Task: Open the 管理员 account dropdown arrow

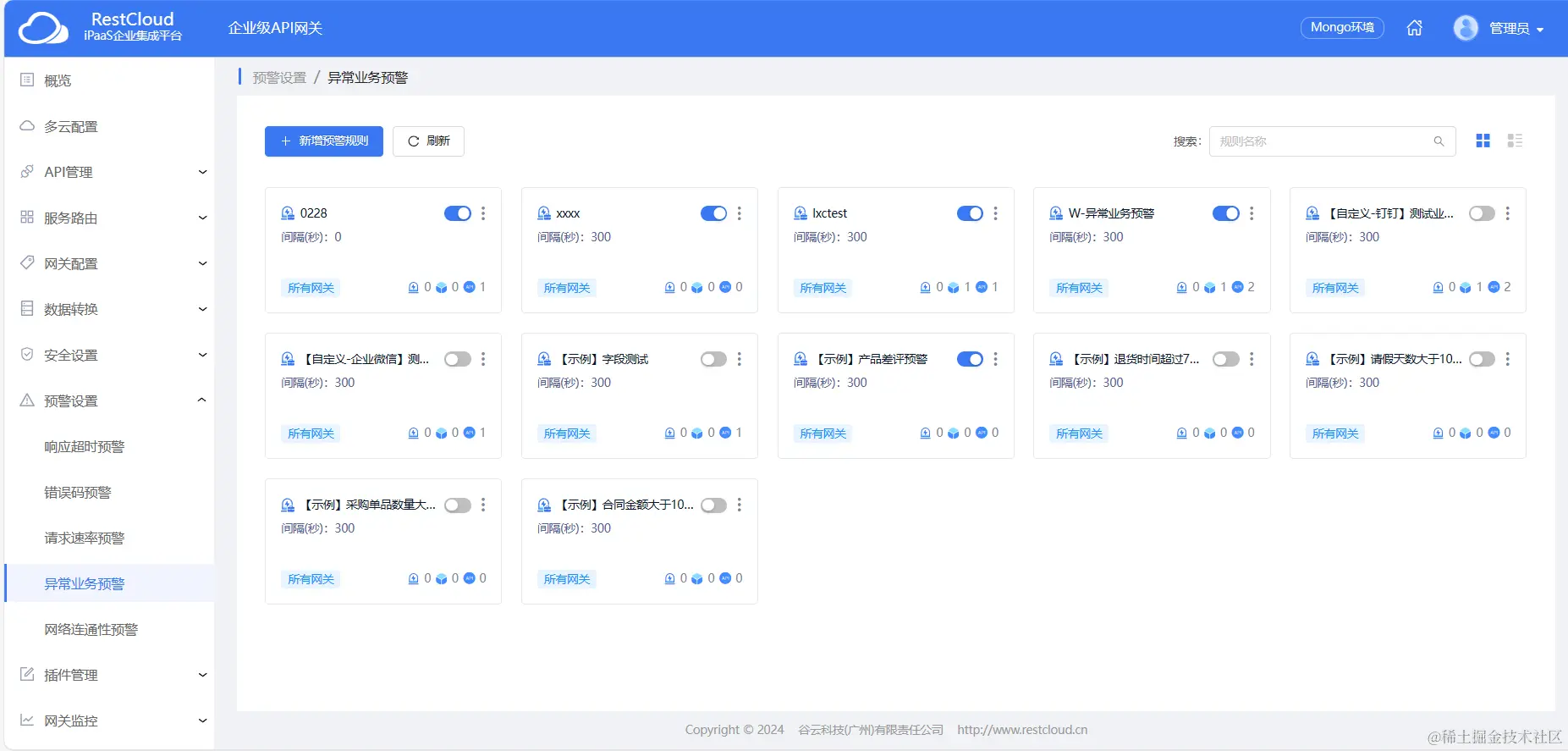Action: coord(1540,30)
